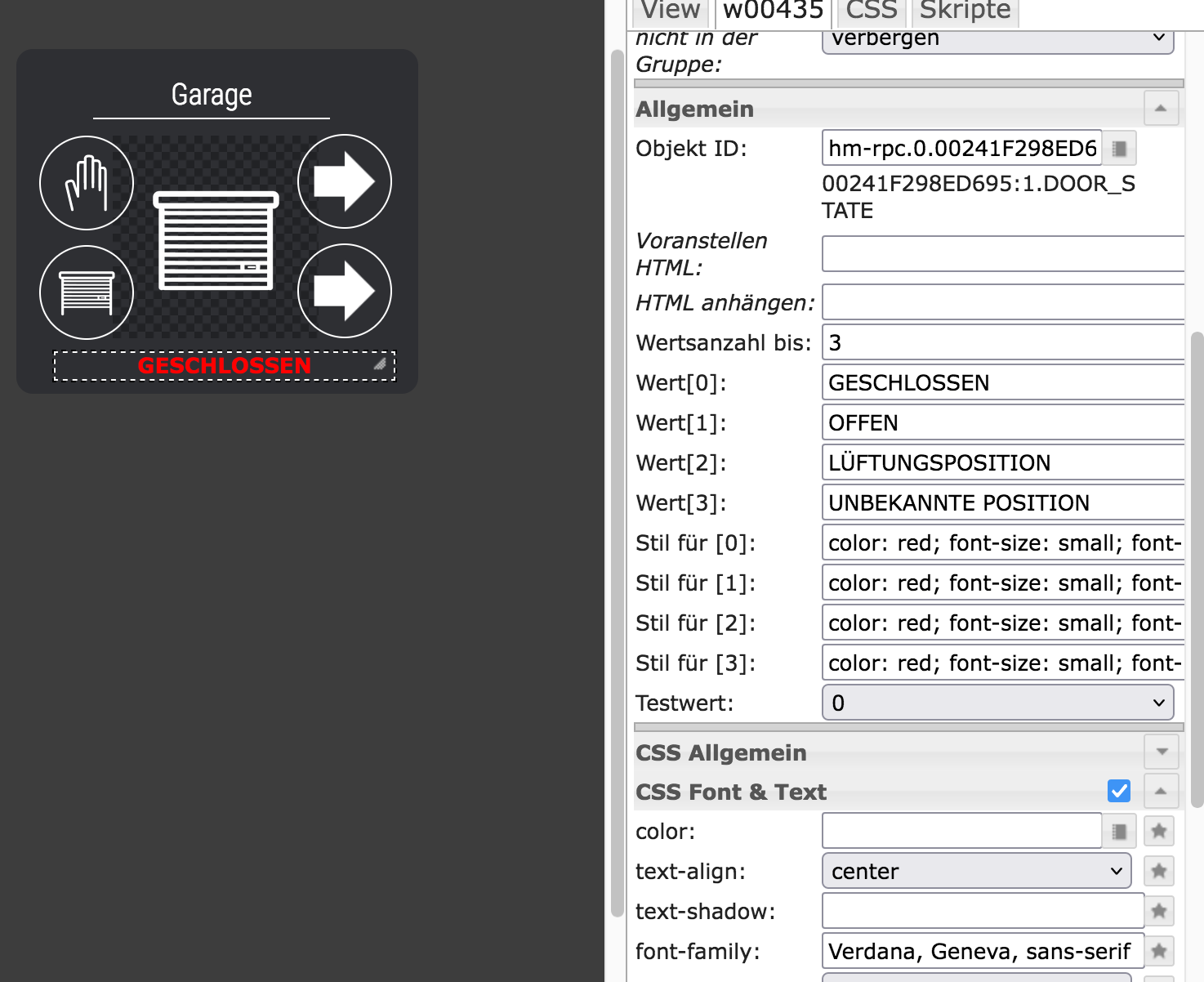The height and width of the screenshot is (982, 1204).
Task: Collapse the Allgemein section
Action: point(1162,109)
